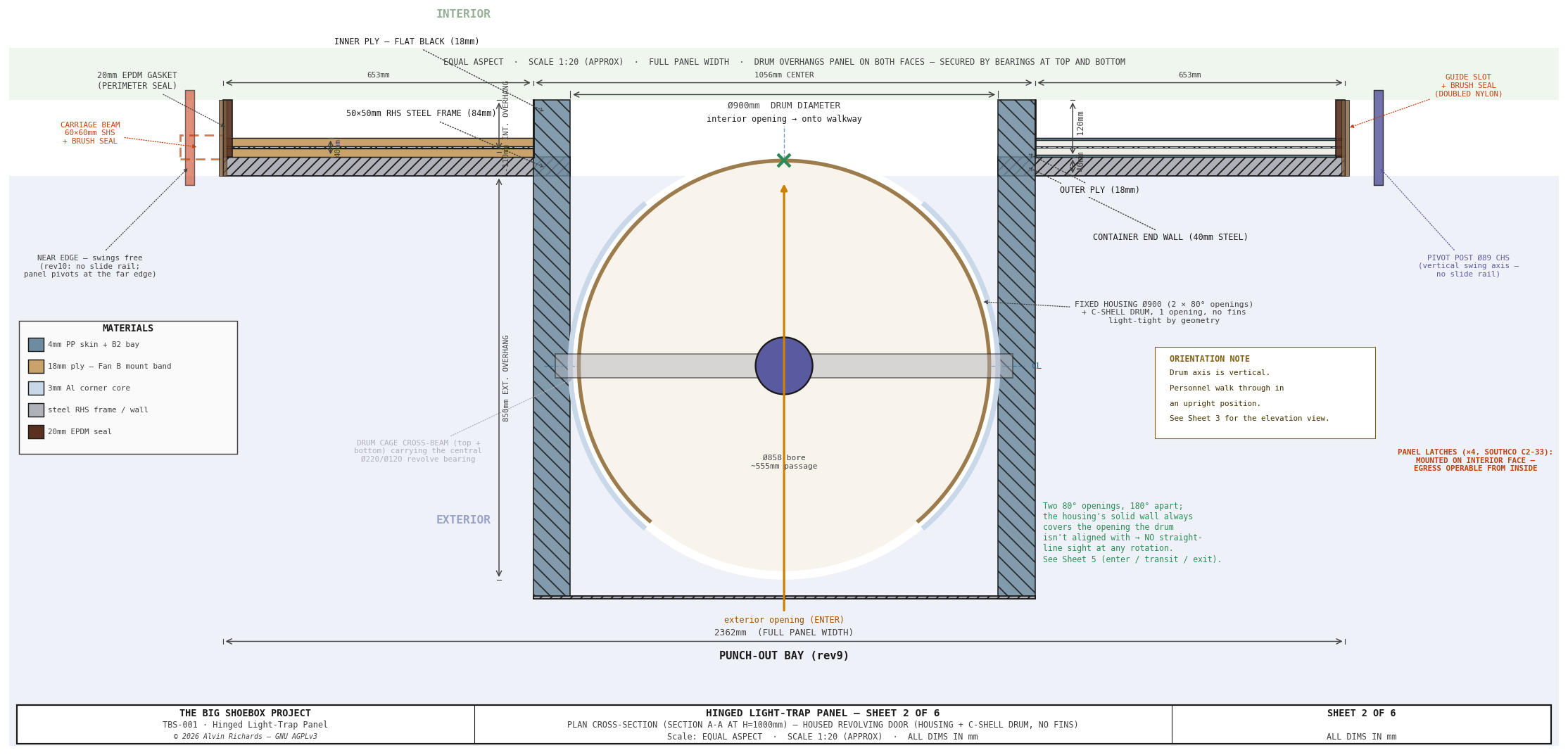Image resolution: width=1568 pixels, height=755 pixels.
Task: Click the 20mm EPDM seal legend swatch
Action: click(36, 432)
